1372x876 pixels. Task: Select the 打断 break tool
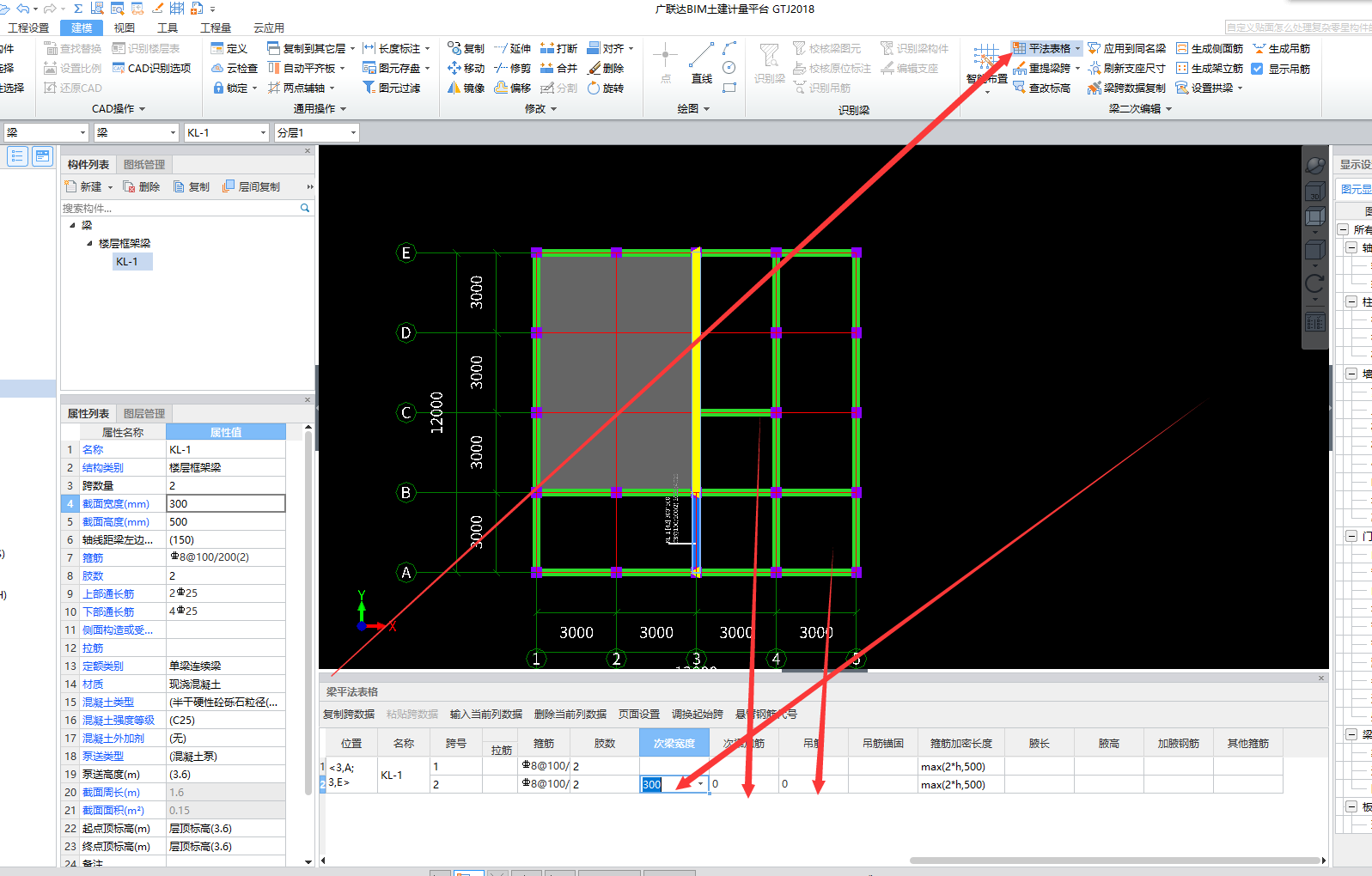[x=558, y=48]
